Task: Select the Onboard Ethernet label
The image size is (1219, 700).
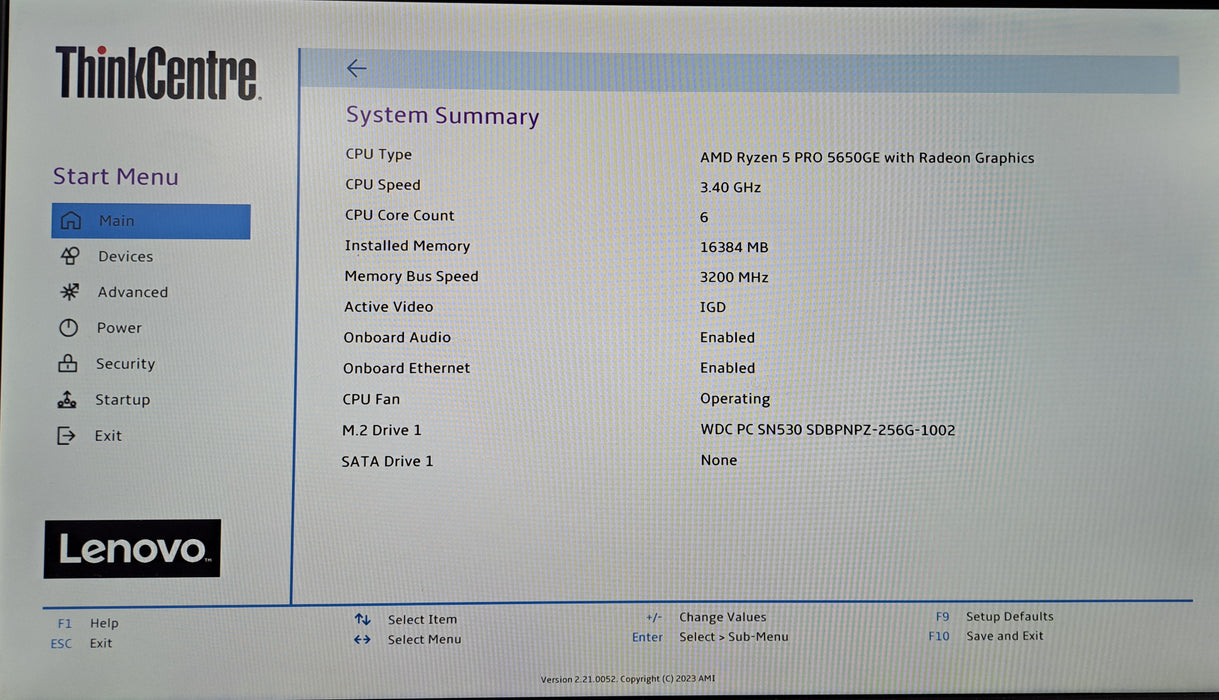Action: (x=407, y=369)
